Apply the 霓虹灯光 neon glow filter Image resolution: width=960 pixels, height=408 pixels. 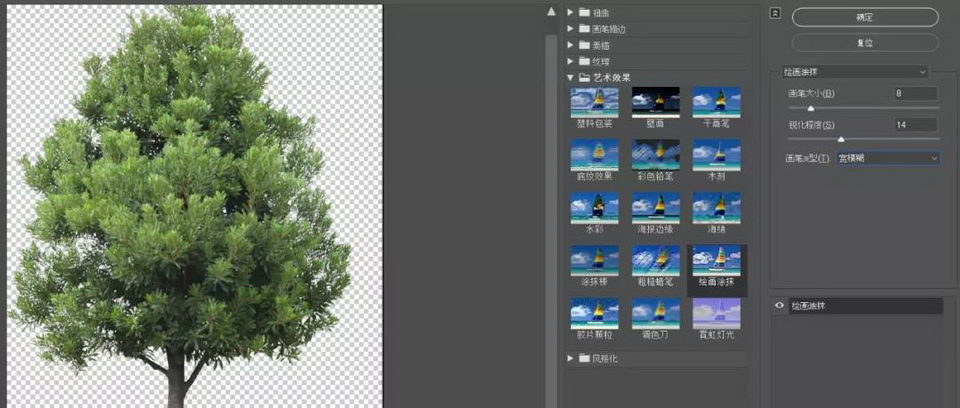[x=716, y=313]
